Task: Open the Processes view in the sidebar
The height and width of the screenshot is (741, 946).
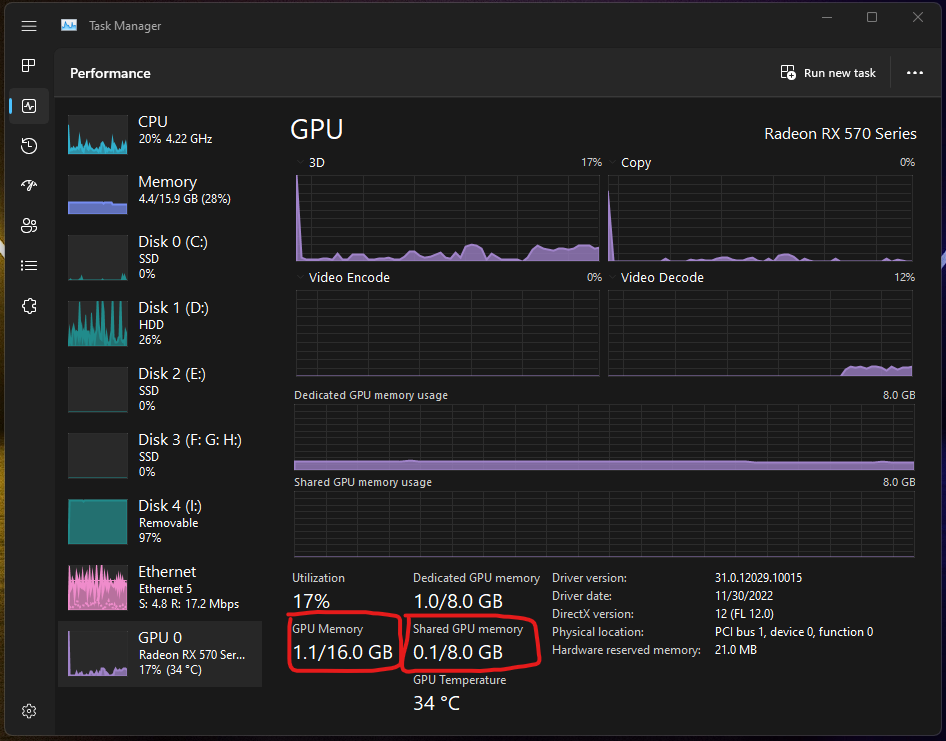Action: (28, 65)
